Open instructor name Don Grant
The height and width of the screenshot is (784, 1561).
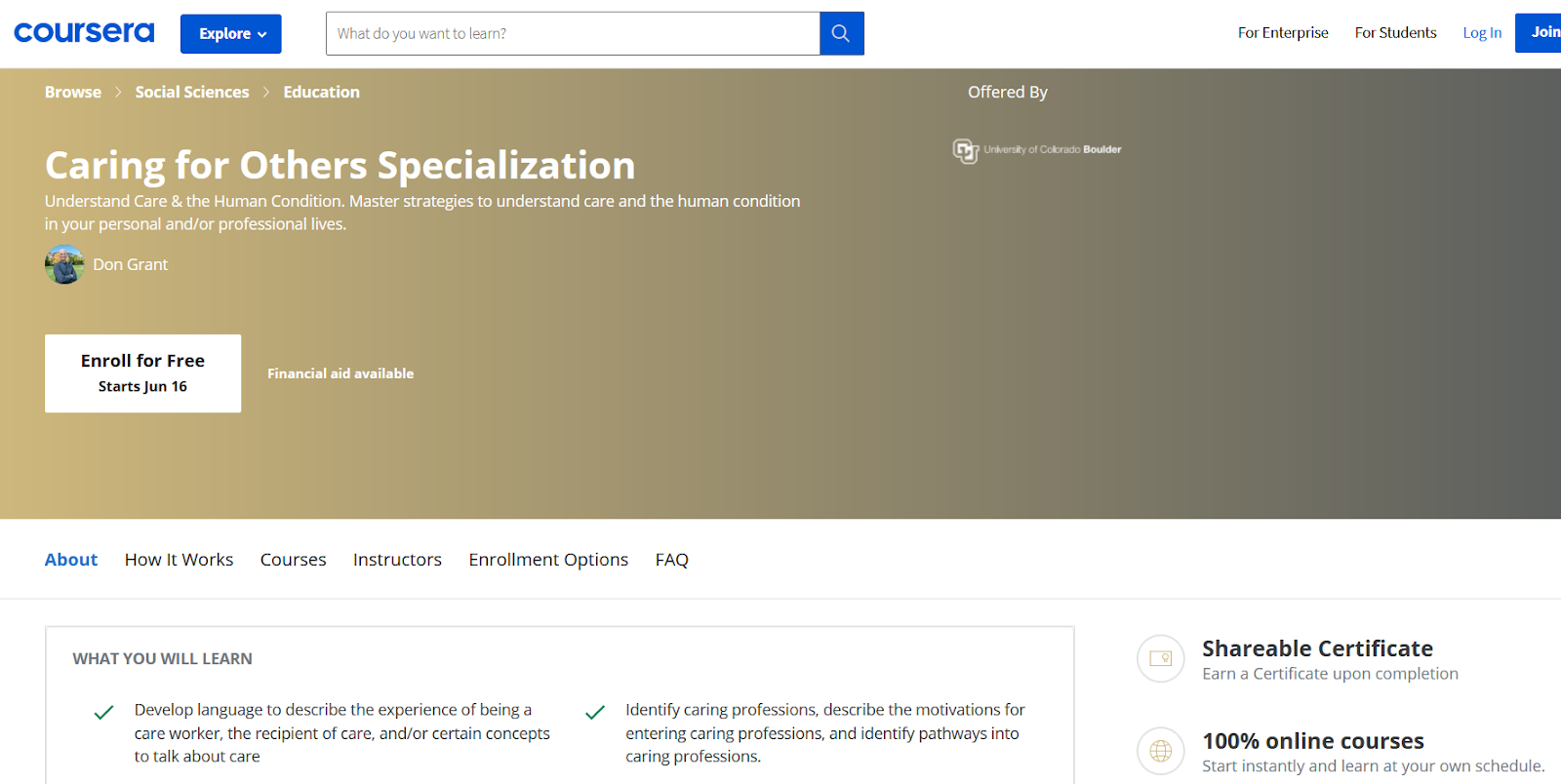click(x=130, y=264)
